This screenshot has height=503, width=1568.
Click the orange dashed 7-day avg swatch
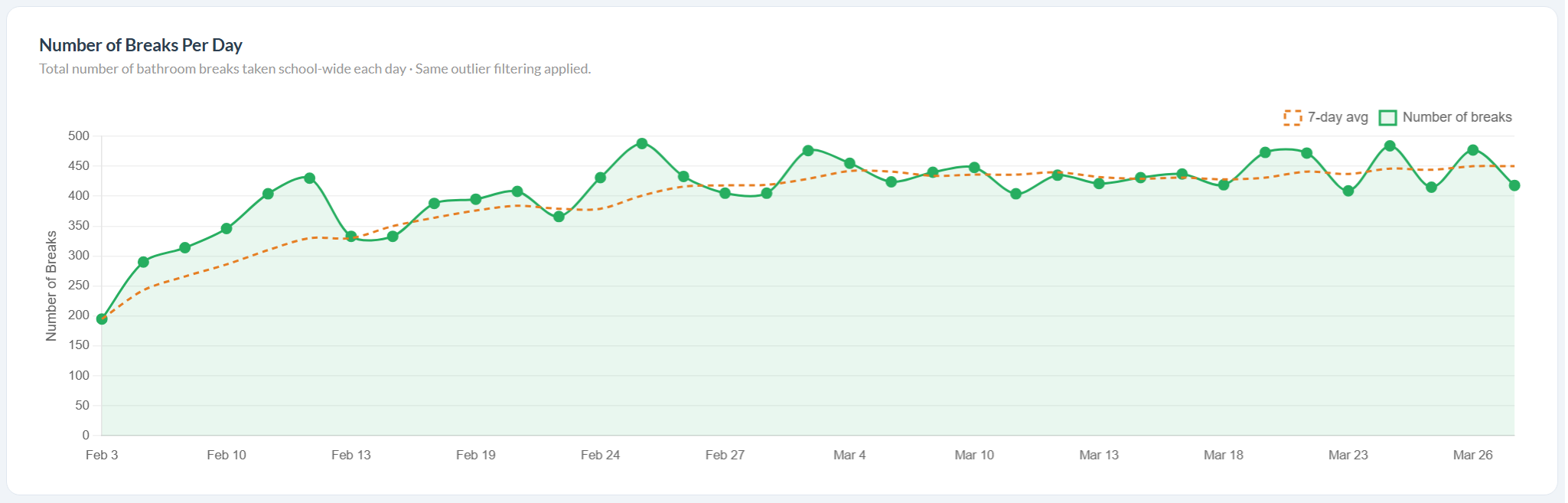(1293, 117)
